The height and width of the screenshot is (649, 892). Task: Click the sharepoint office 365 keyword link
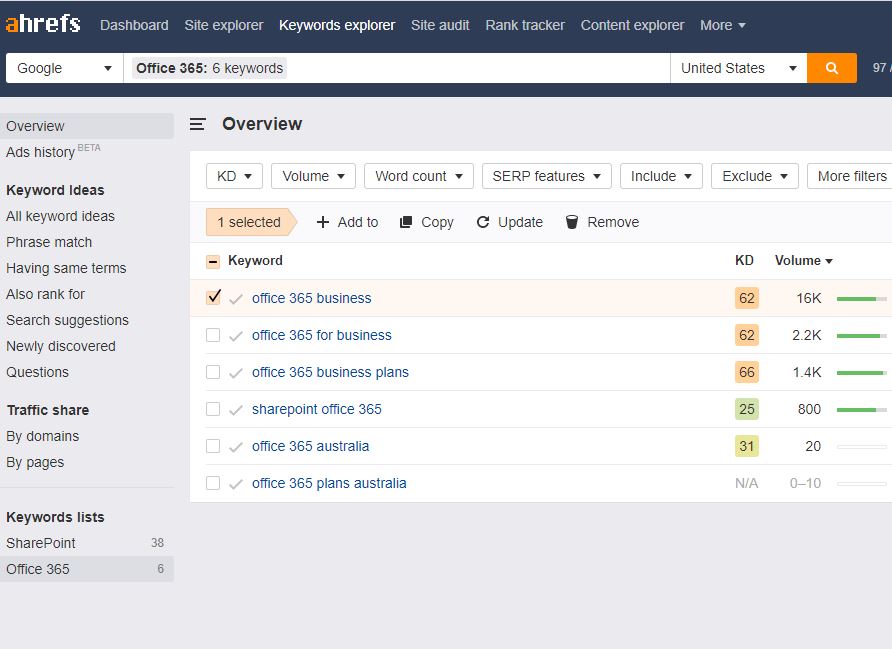click(x=317, y=409)
